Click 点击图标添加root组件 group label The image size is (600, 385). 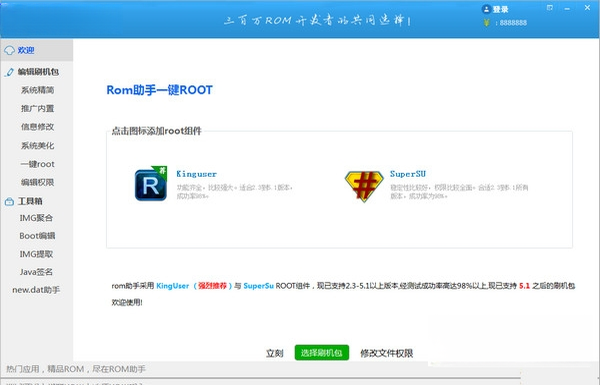tap(156, 131)
